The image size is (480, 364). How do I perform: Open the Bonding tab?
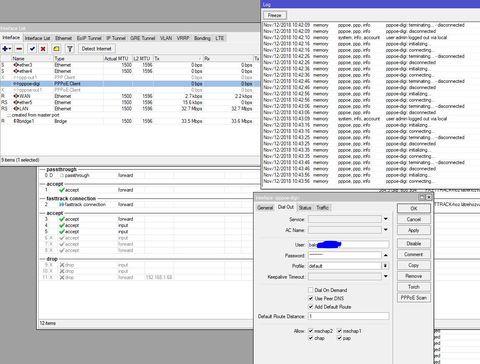(x=202, y=38)
